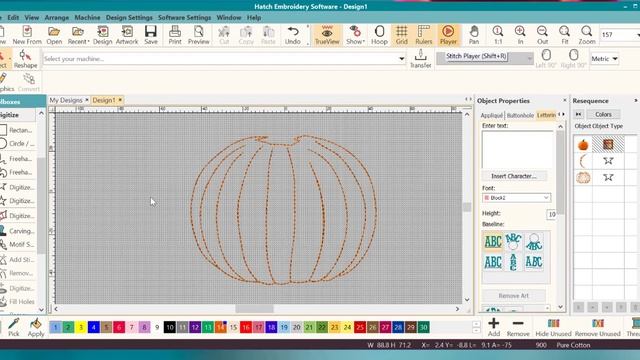
Task: Select the Zoom tool
Action: pos(587,35)
